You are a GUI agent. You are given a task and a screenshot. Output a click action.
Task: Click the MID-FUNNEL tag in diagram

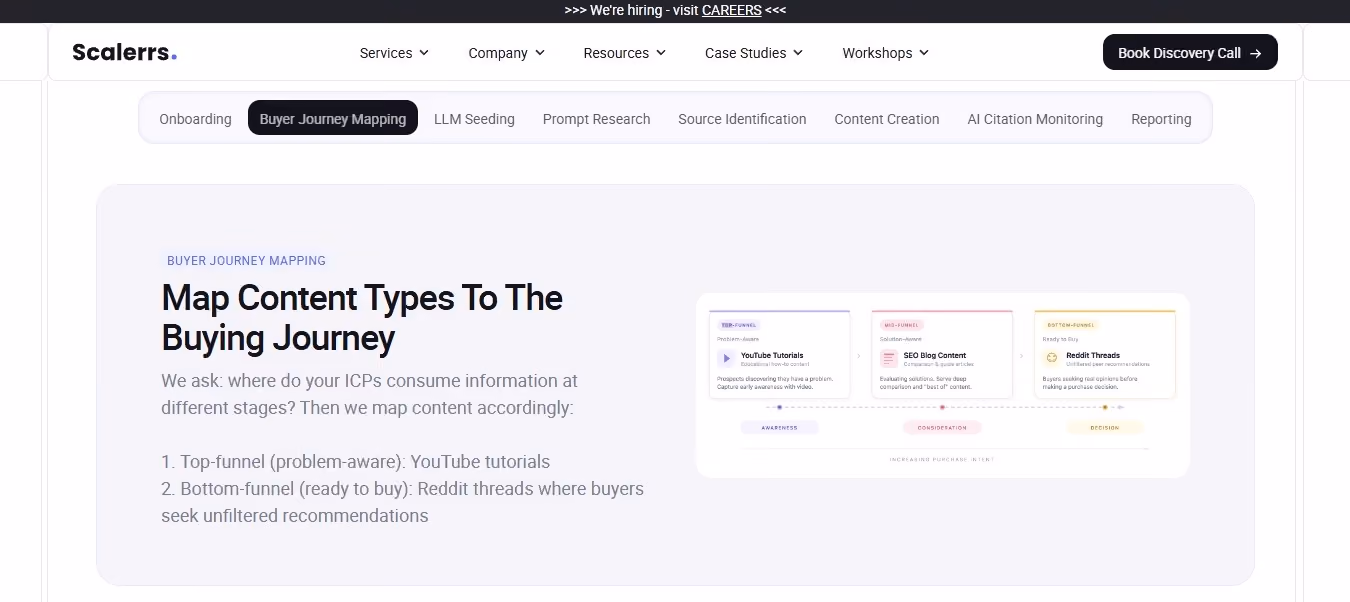902,325
